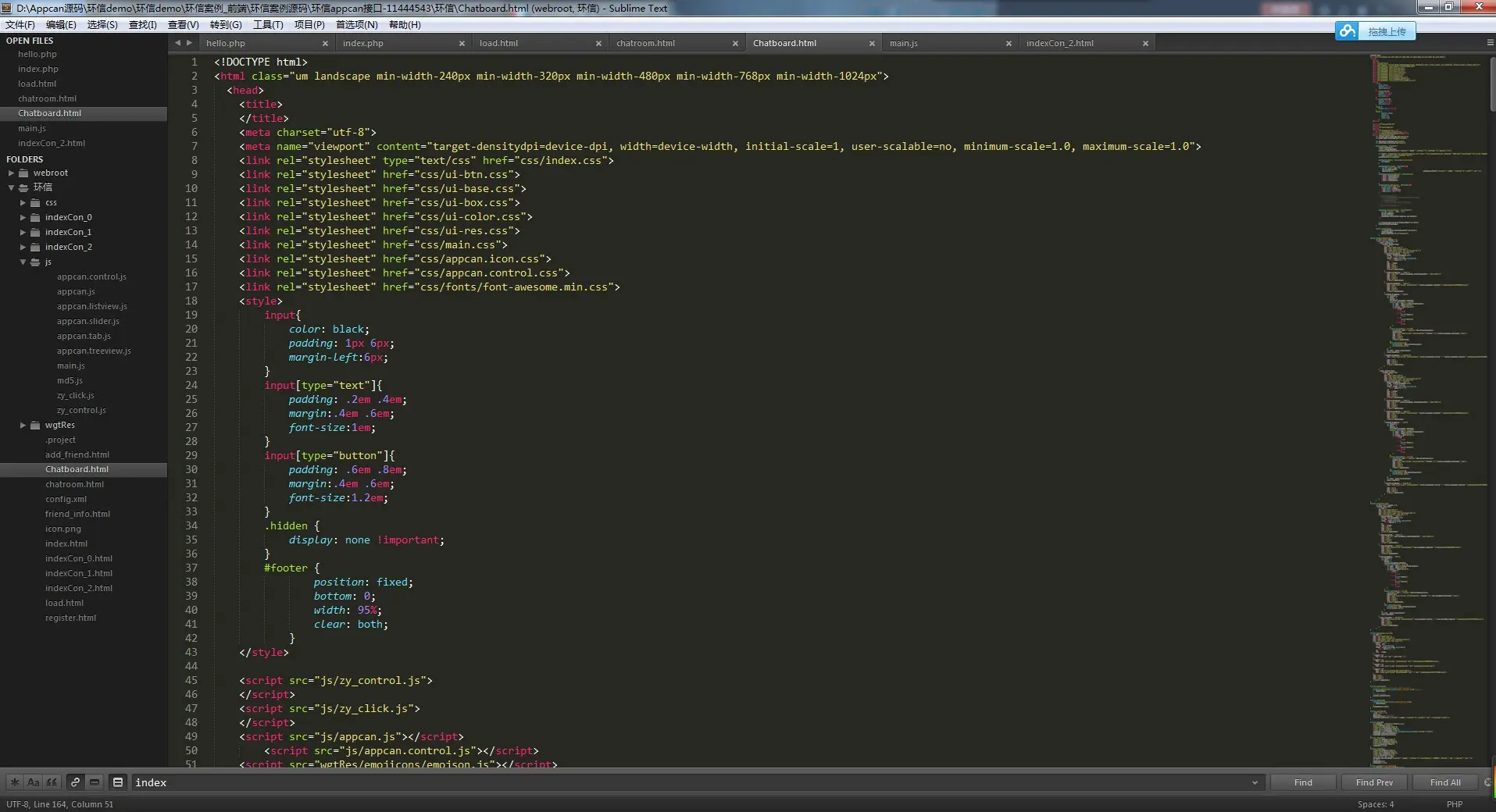Screen dimensions: 1496x812
Task: Click the in-selection search icon
Action: 95,782
